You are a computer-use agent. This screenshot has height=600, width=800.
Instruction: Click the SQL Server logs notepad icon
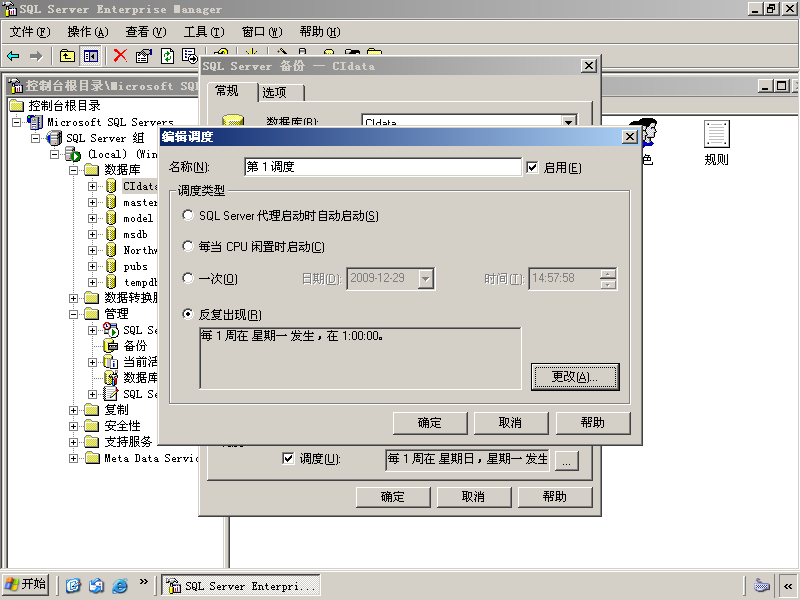point(111,394)
